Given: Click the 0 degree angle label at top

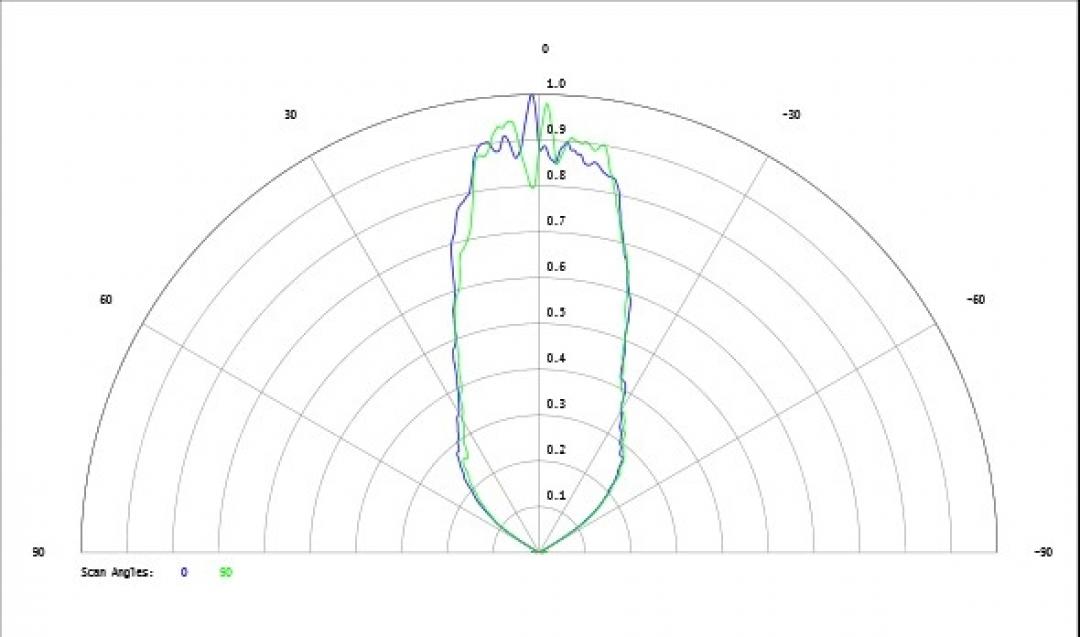Looking at the screenshot, I should 545,49.
